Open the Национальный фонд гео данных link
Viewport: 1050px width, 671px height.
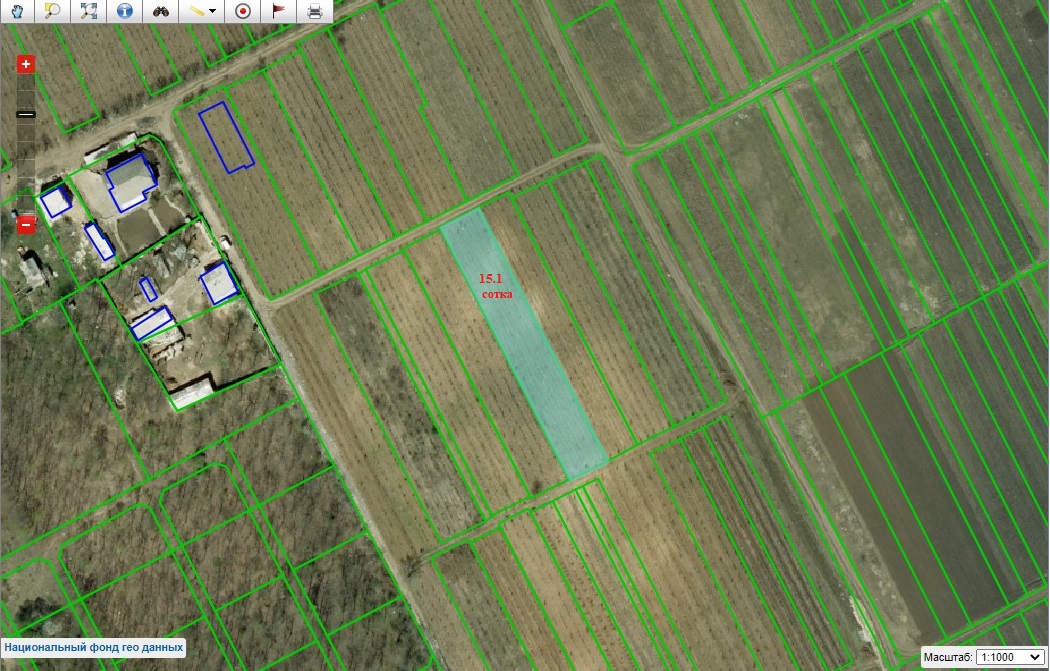tap(93, 648)
